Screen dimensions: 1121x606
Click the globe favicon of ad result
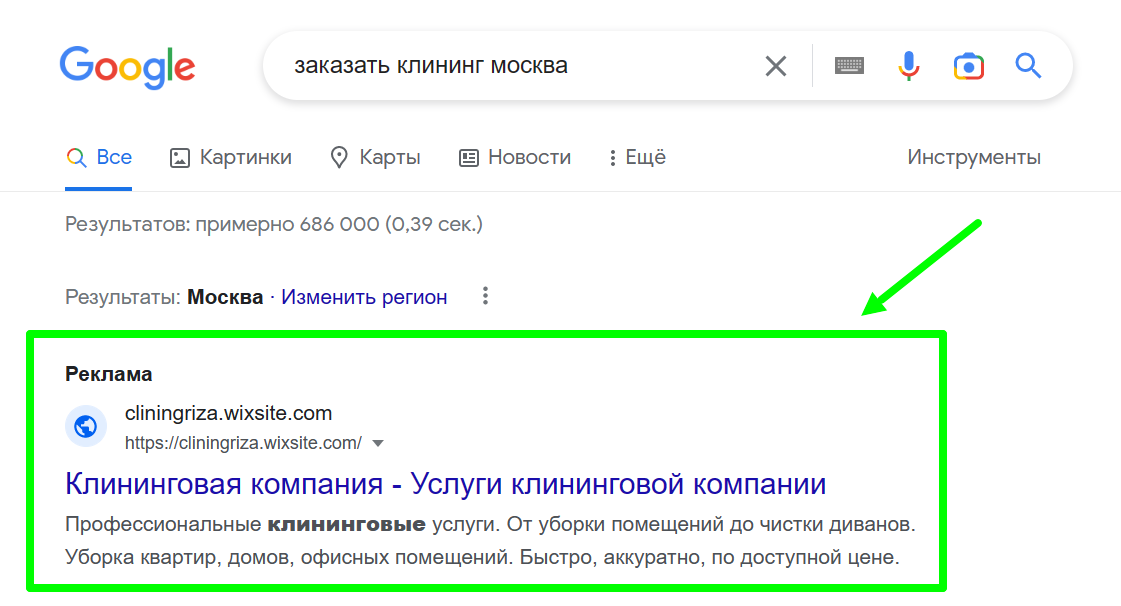click(x=86, y=427)
